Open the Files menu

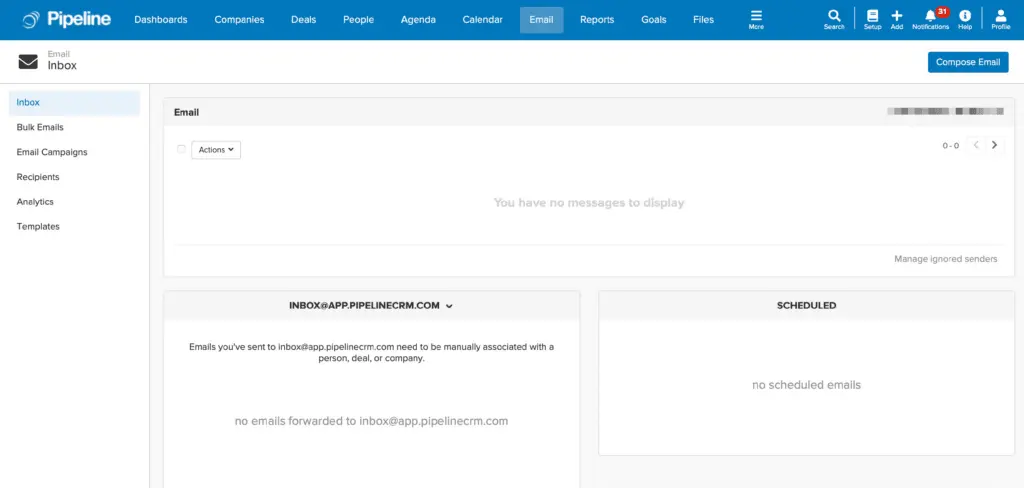pyautogui.click(x=703, y=20)
